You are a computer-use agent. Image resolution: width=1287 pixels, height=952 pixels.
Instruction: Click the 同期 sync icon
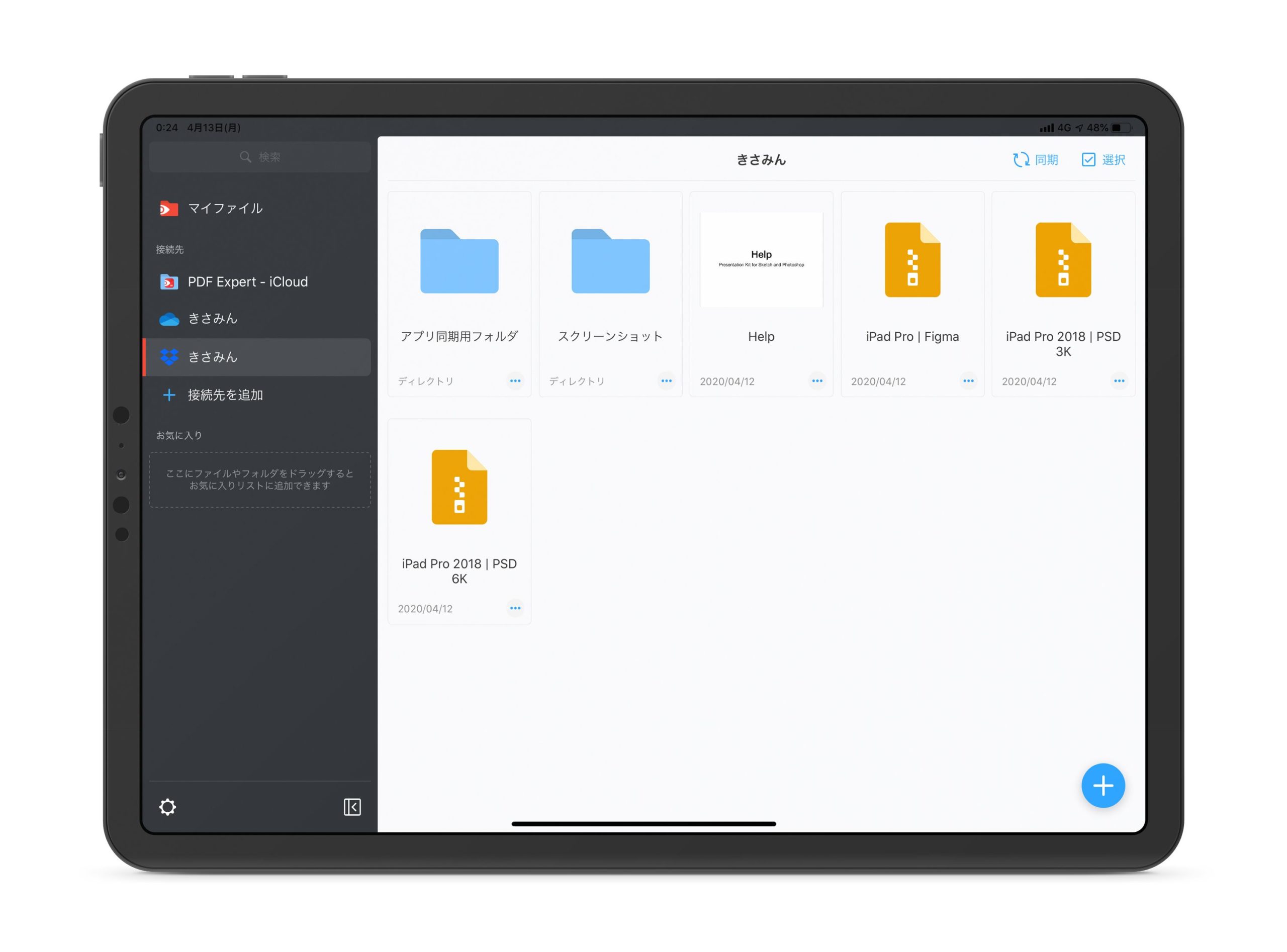(1021, 160)
